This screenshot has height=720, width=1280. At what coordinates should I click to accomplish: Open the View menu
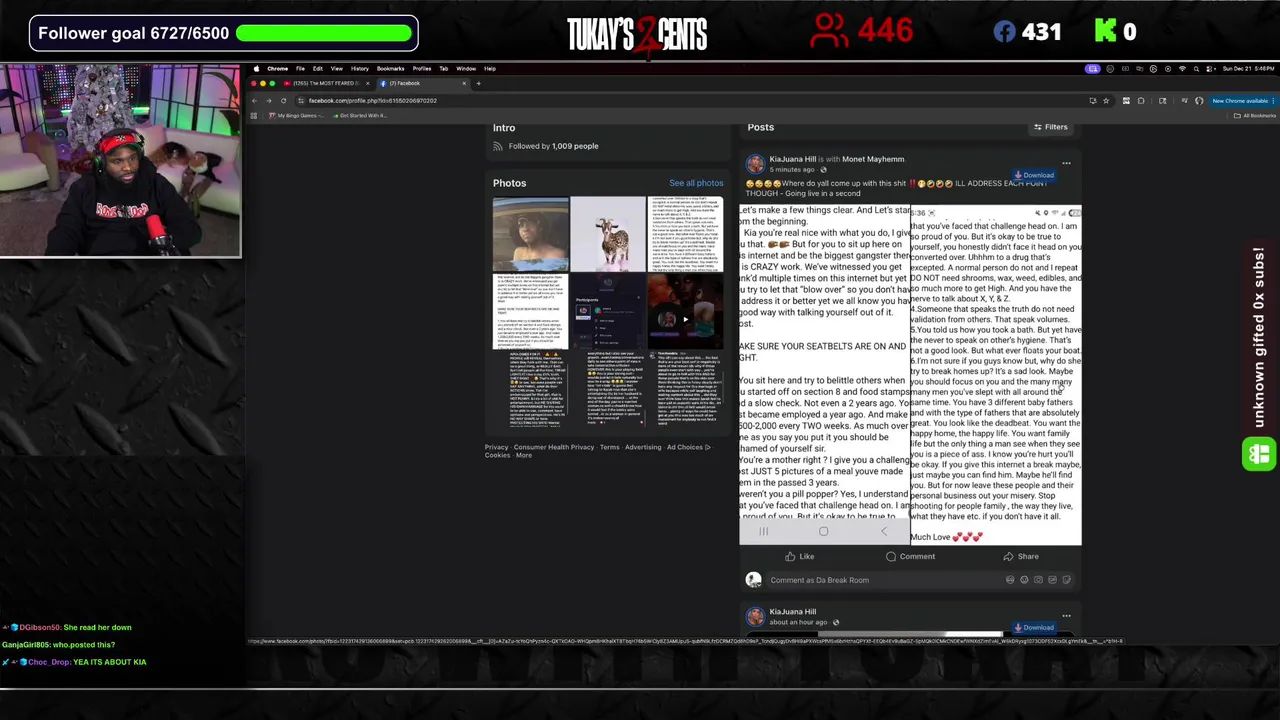[337, 69]
